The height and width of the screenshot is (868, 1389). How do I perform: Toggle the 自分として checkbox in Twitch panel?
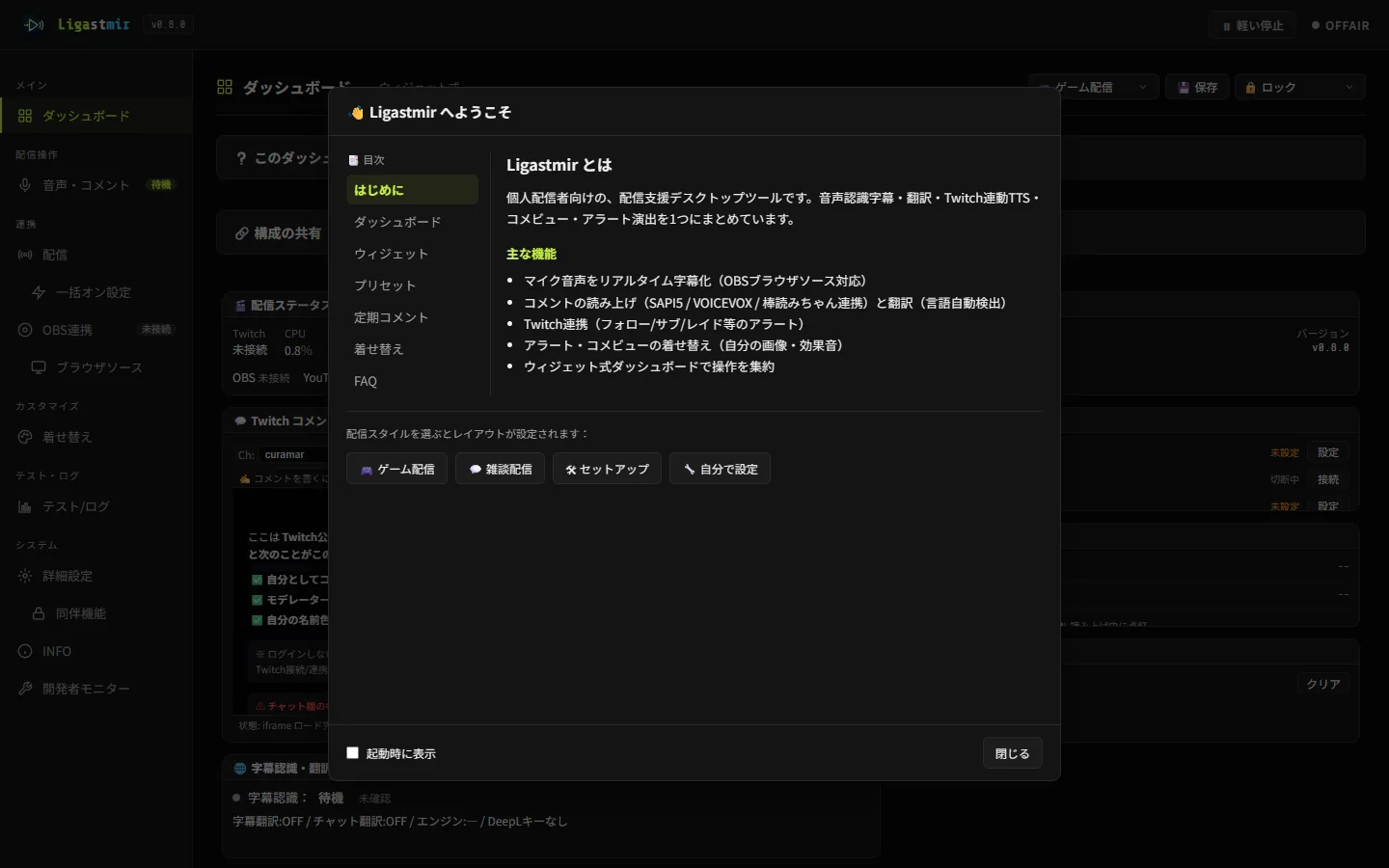click(x=258, y=580)
